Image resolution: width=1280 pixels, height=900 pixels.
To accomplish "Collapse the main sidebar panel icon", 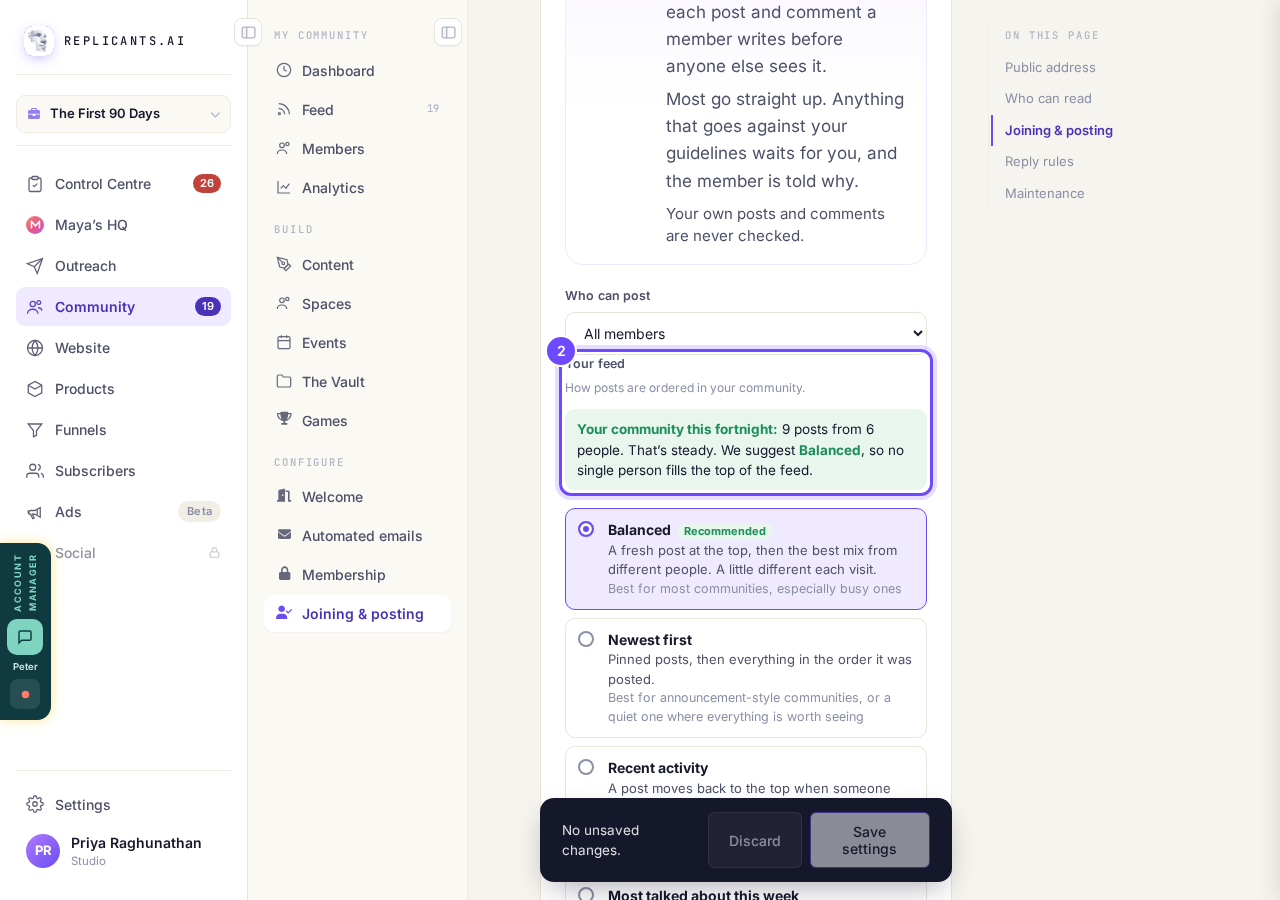I will click(x=248, y=32).
